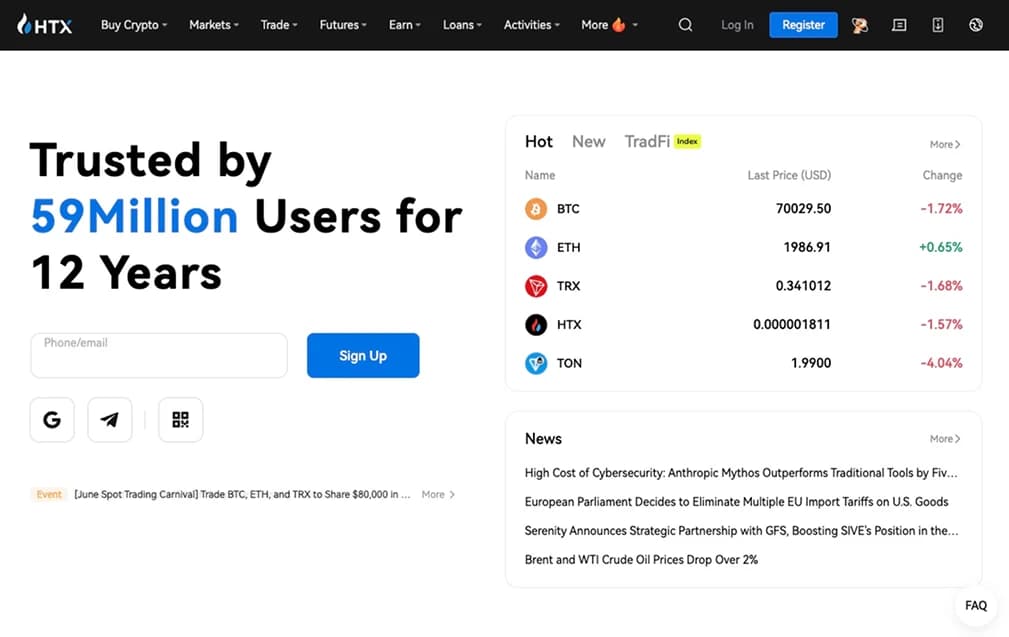Click the -1.72% change value

coord(941,208)
